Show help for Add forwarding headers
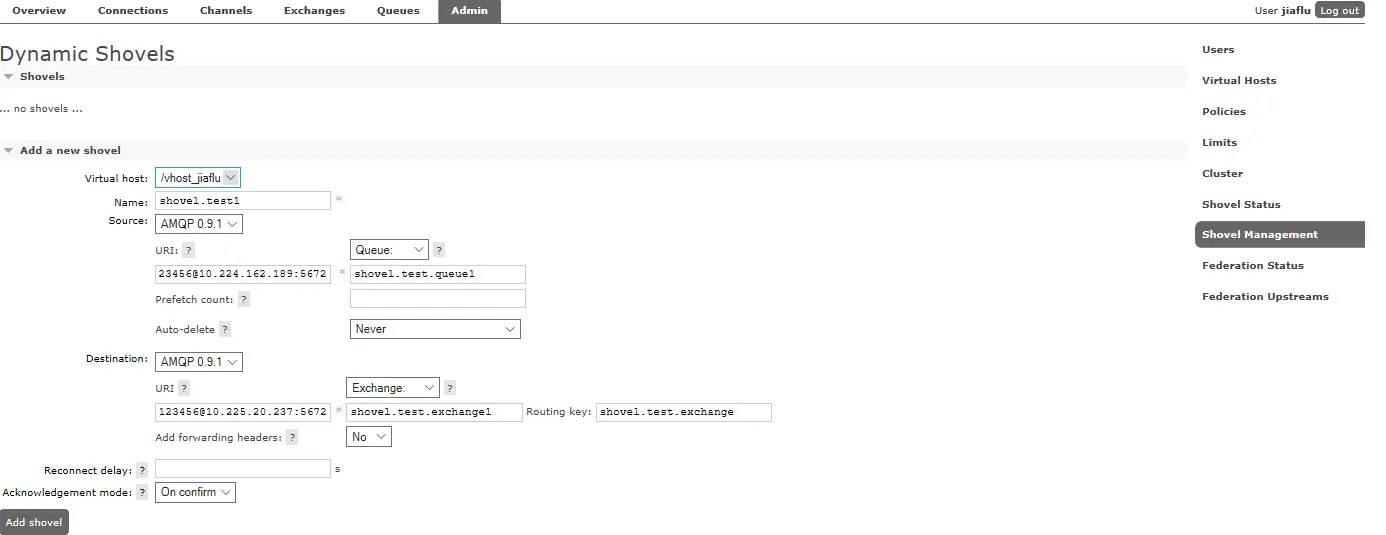This screenshot has height=535, width=1386. click(292, 437)
